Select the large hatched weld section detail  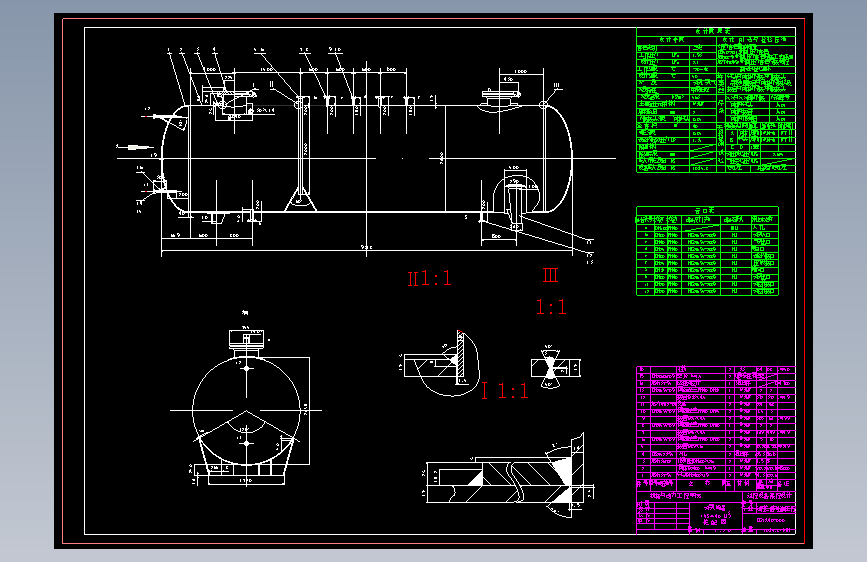[510, 477]
